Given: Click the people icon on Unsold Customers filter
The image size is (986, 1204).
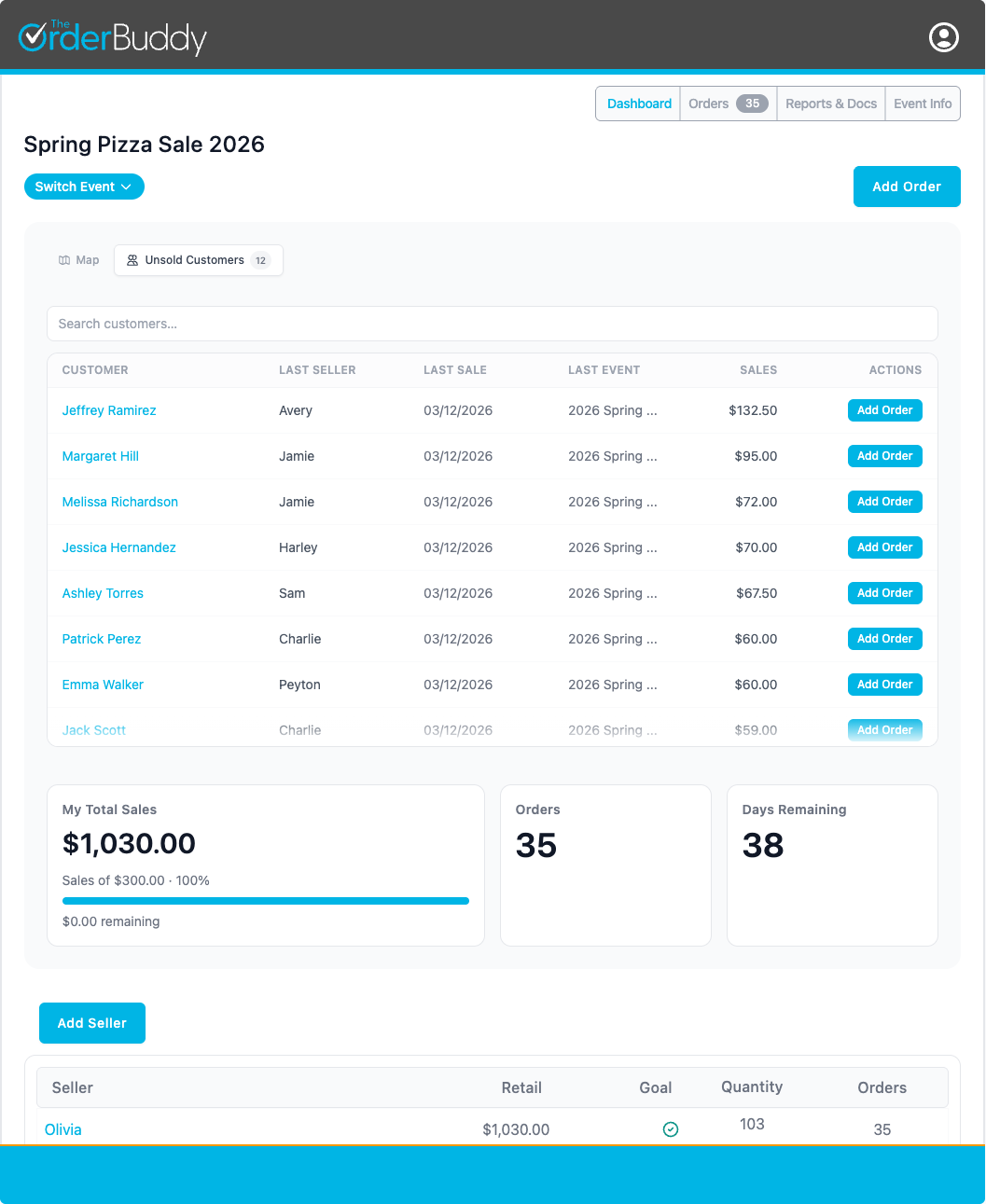Looking at the screenshot, I should point(132,260).
